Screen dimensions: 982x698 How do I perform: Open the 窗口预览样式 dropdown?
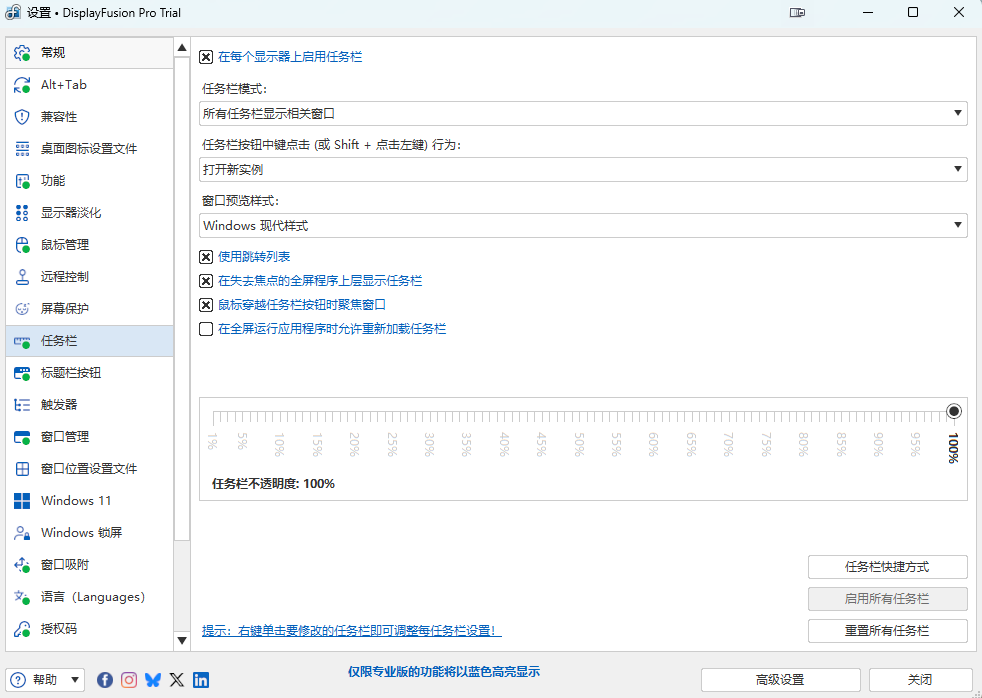(x=583, y=226)
